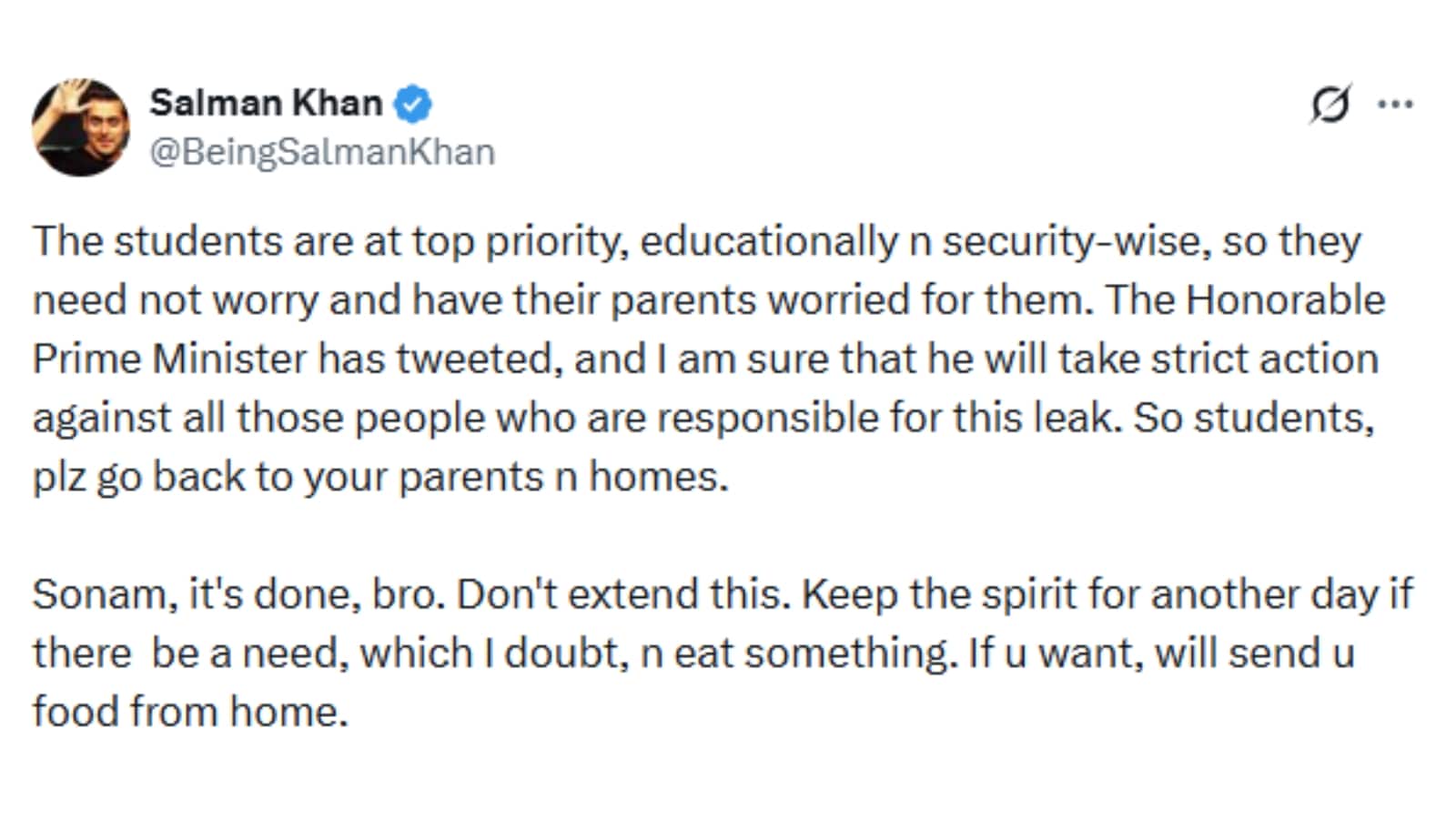Click the blue verified checkmark badge
The height and width of the screenshot is (819, 1456).
(412, 104)
